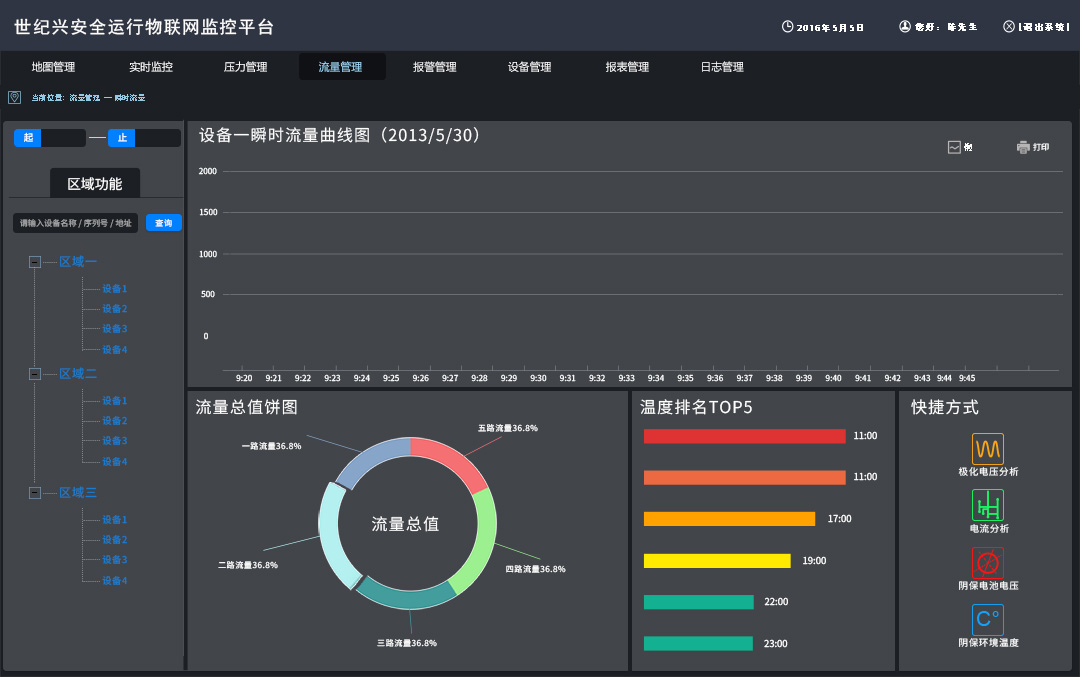Click the 区域功能 button
Screen dimensions: 1080x677
95,183
